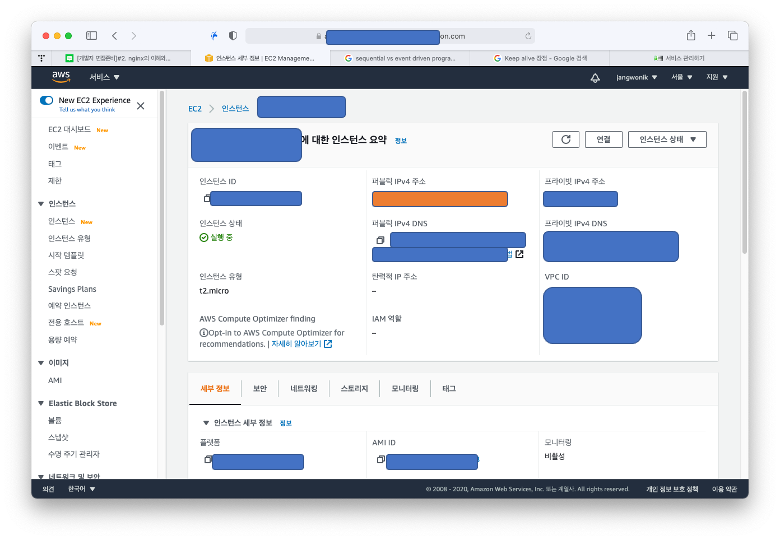
Task: Open Savings Plans in sidebar
Action: [72, 289]
